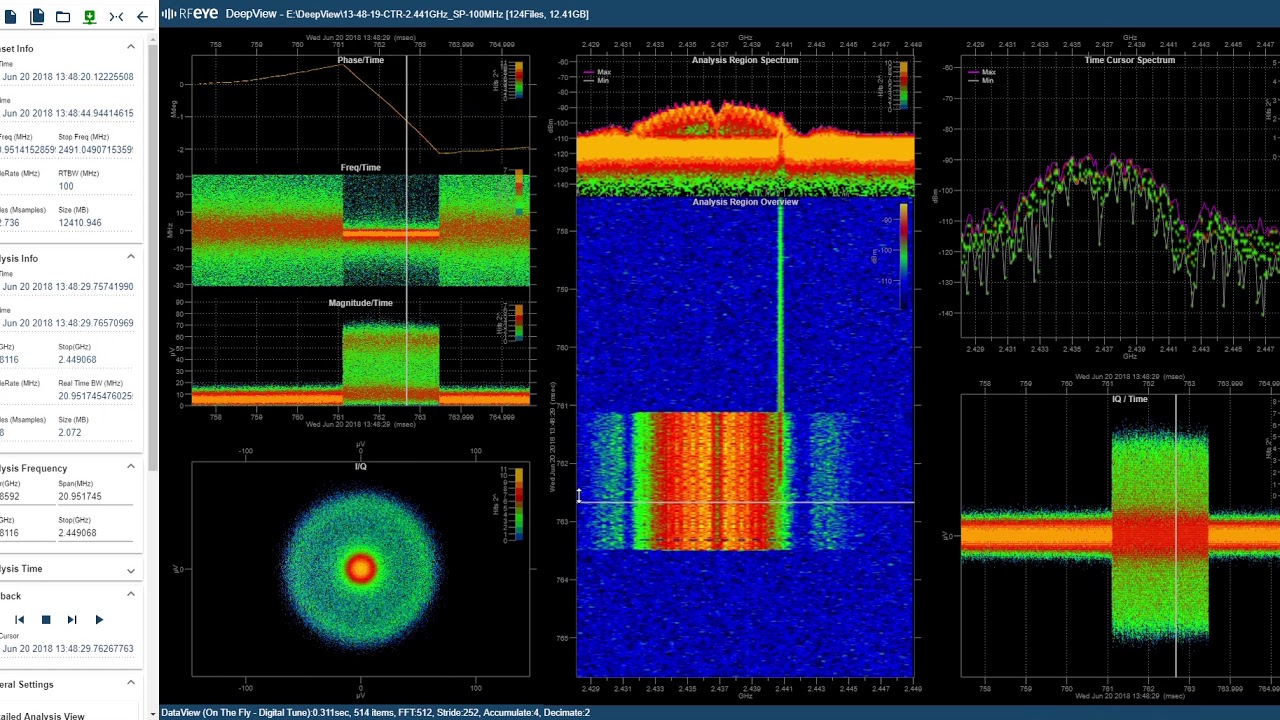Click the back arrow icon in the toolbar
The height and width of the screenshot is (720, 1280).
coord(142,16)
